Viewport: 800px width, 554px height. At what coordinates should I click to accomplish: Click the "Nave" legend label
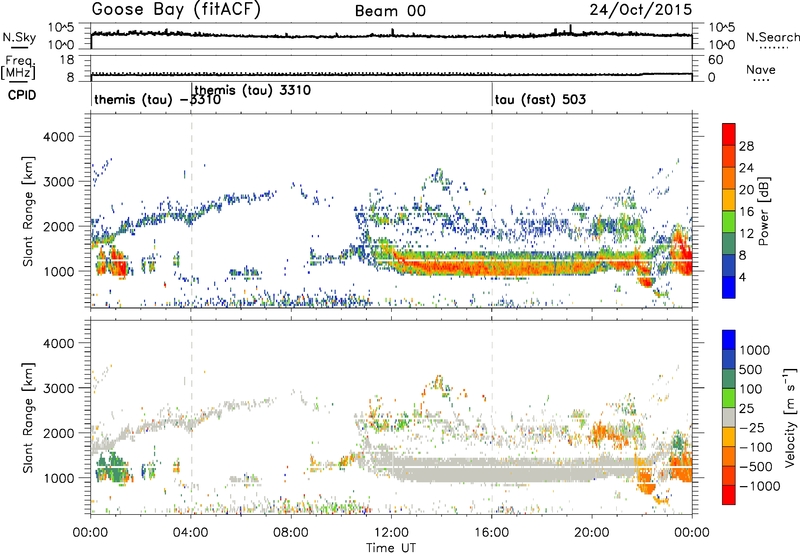click(761, 70)
